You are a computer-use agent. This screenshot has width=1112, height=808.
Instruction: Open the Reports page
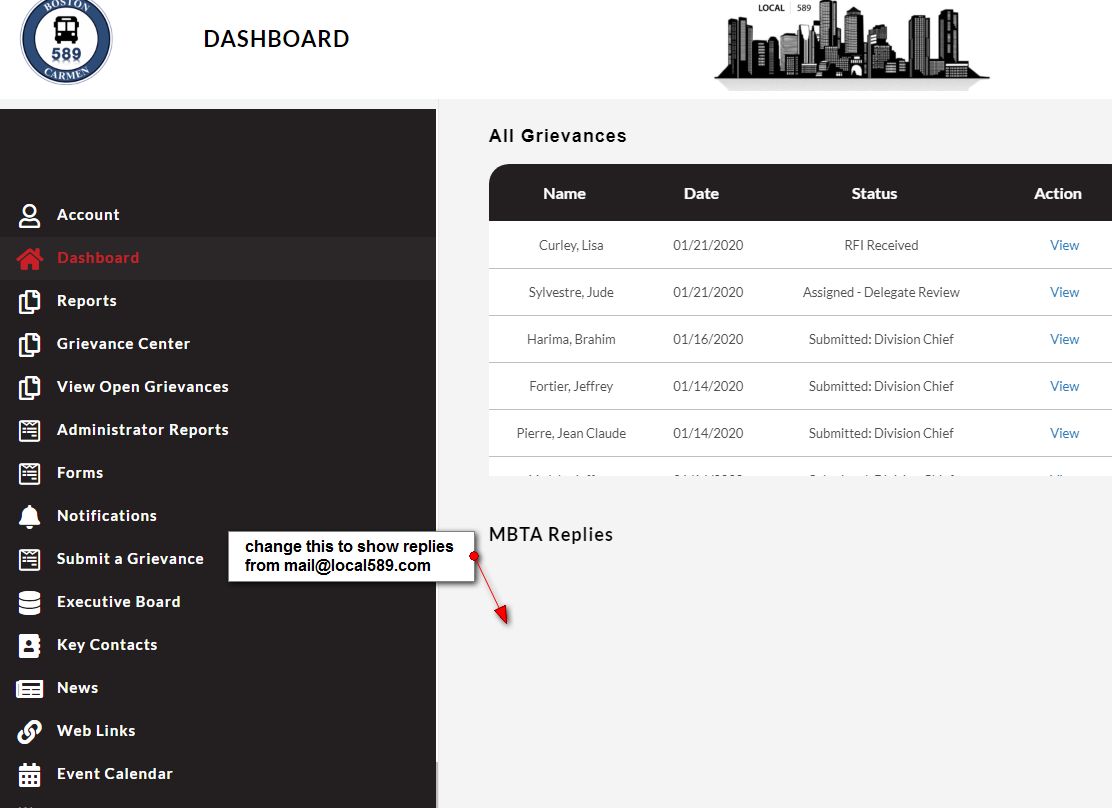pyautogui.click(x=87, y=301)
